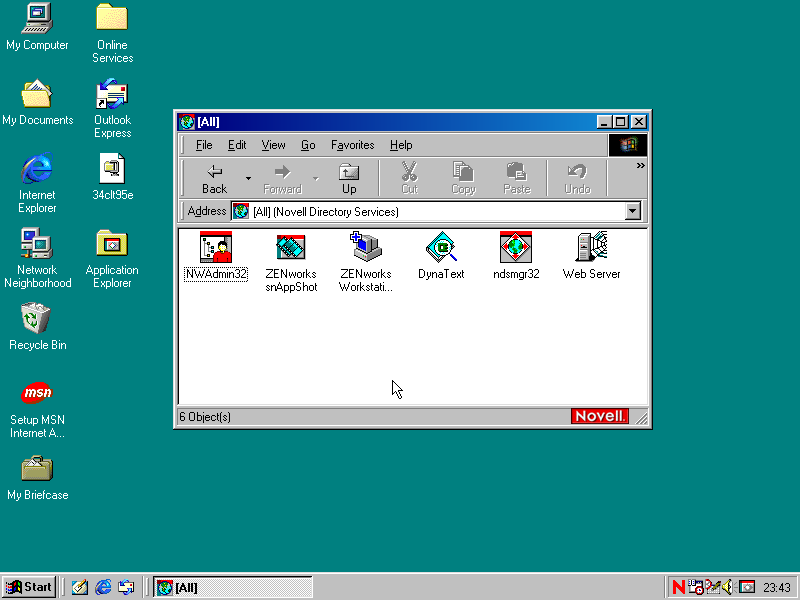The image size is (800, 600).
Task: Go Up one level
Action: click(x=349, y=178)
